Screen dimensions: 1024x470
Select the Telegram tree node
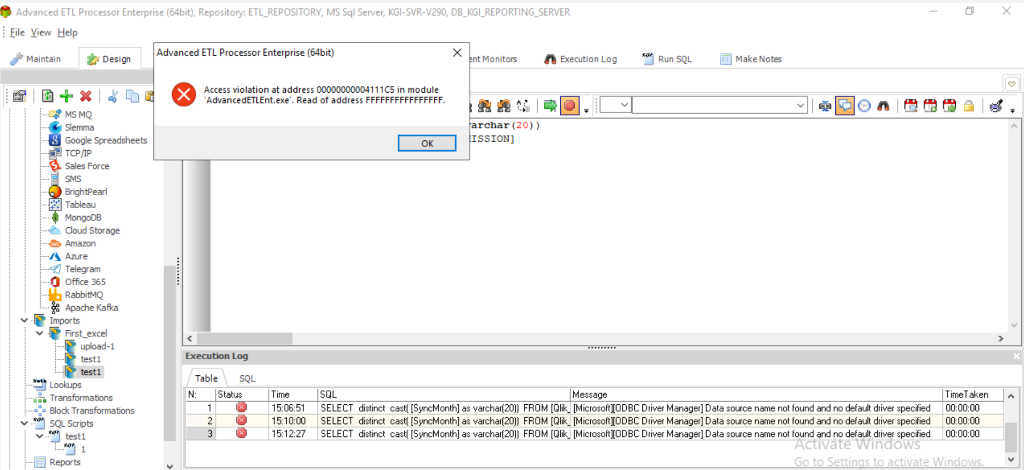pyautogui.click(x=83, y=269)
